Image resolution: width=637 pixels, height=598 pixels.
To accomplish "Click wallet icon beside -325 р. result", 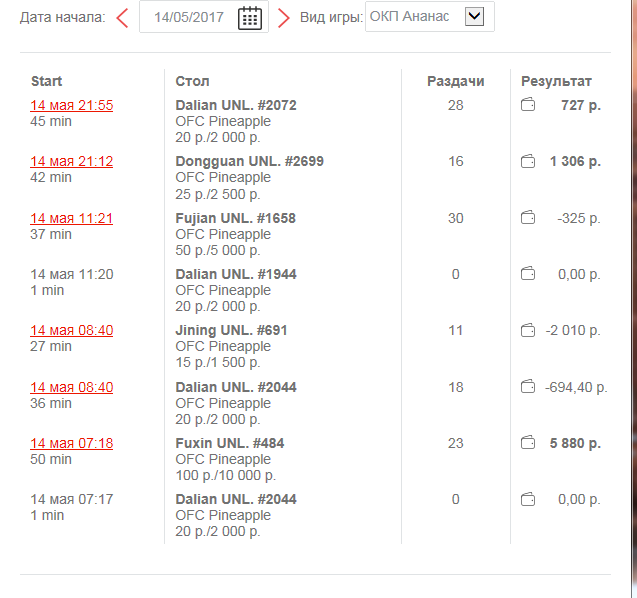I will point(528,218).
